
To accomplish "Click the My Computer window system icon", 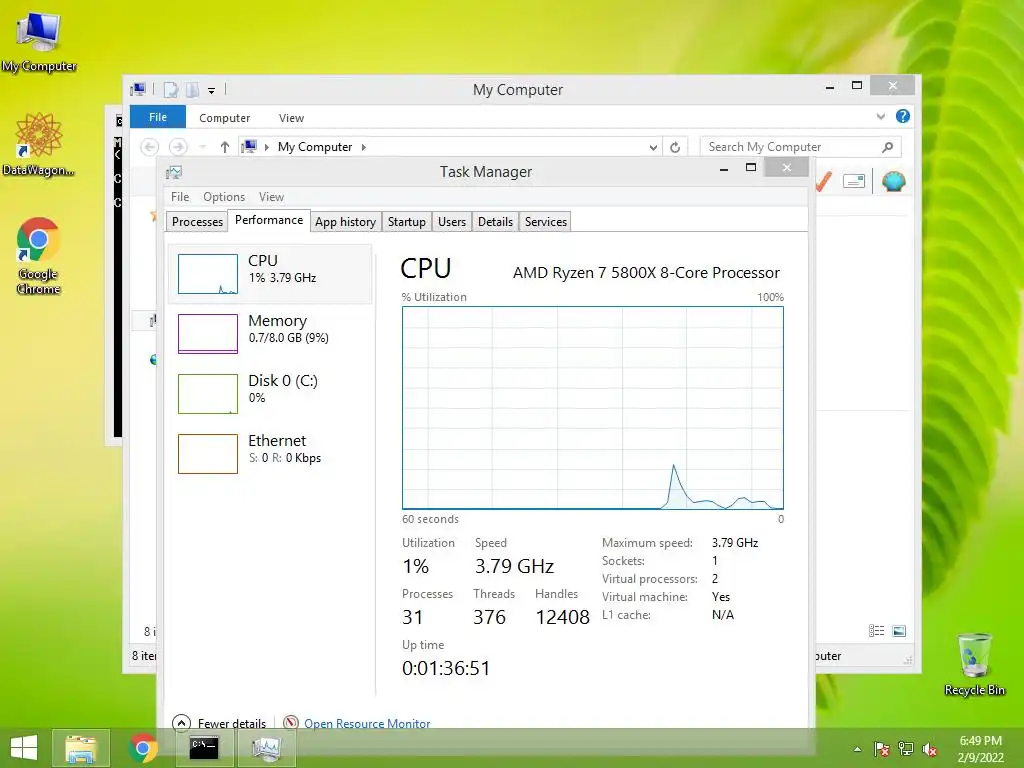I will 138,89.
